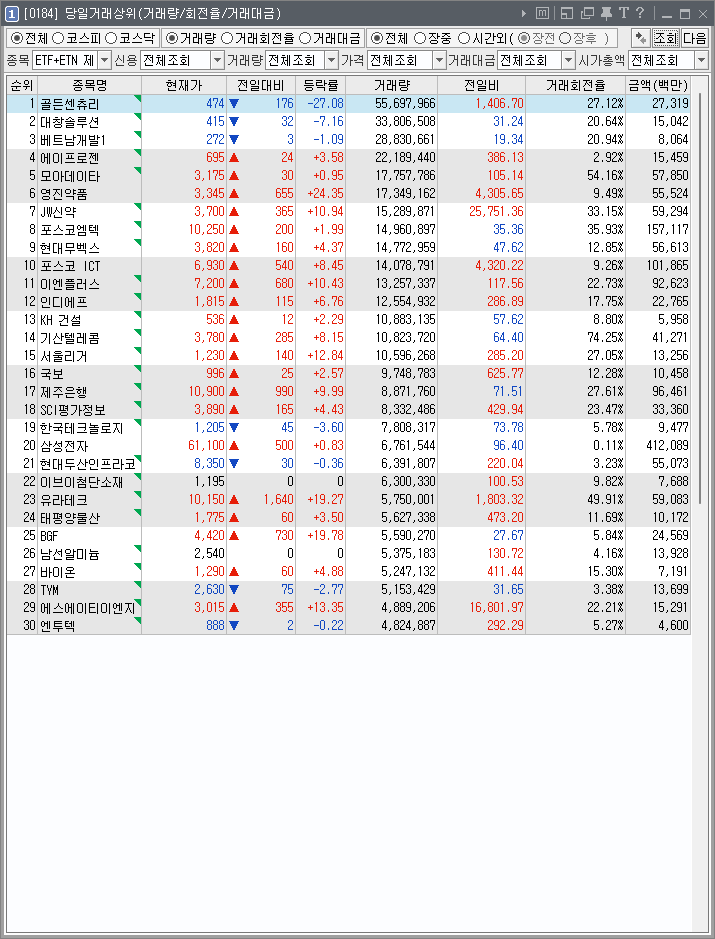Viewport: 715px width, 939px height.
Task: Select stock 포스코 ICT
Action: (x=70, y=266)
